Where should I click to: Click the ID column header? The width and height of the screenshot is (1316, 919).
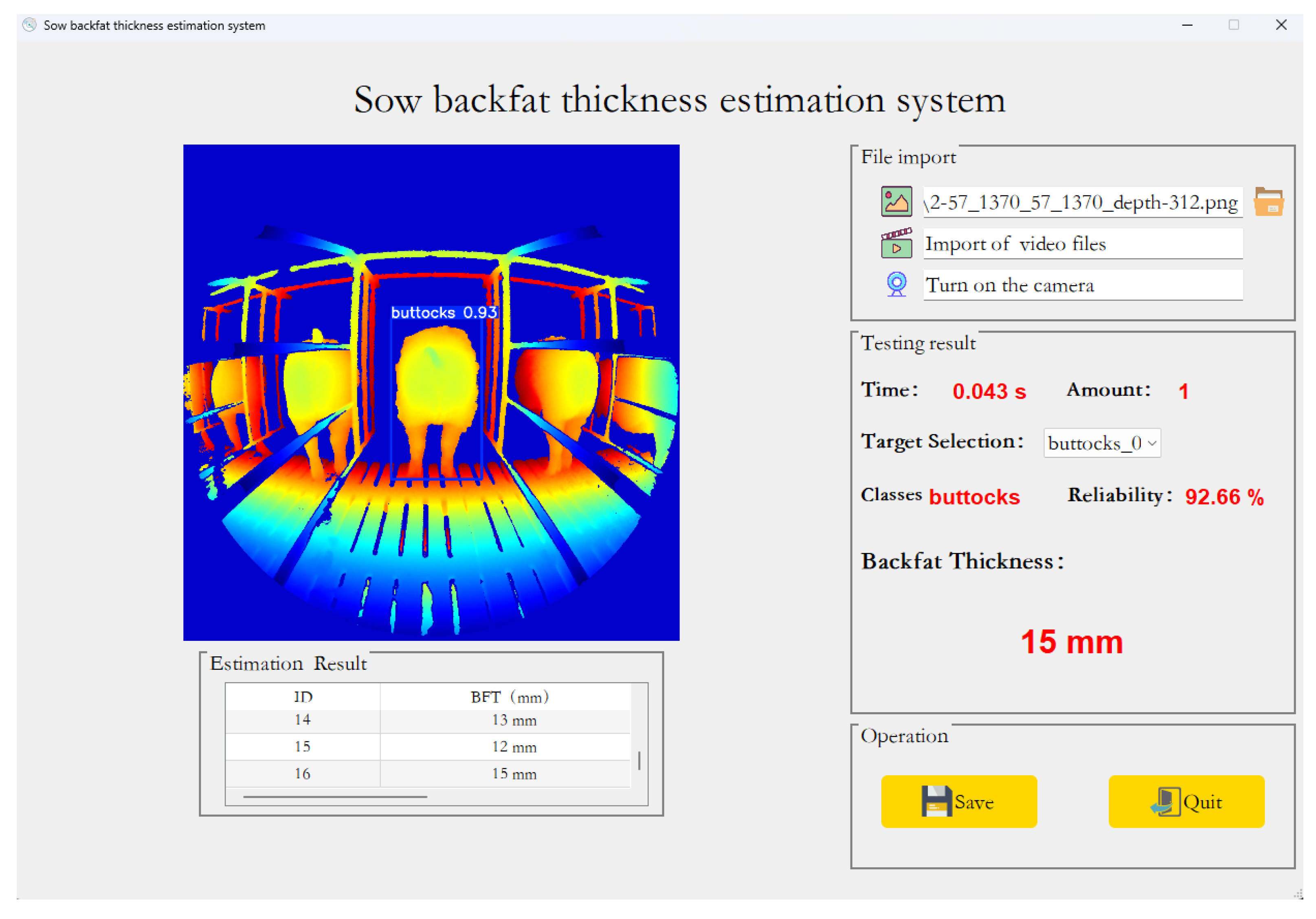(303, 697)
